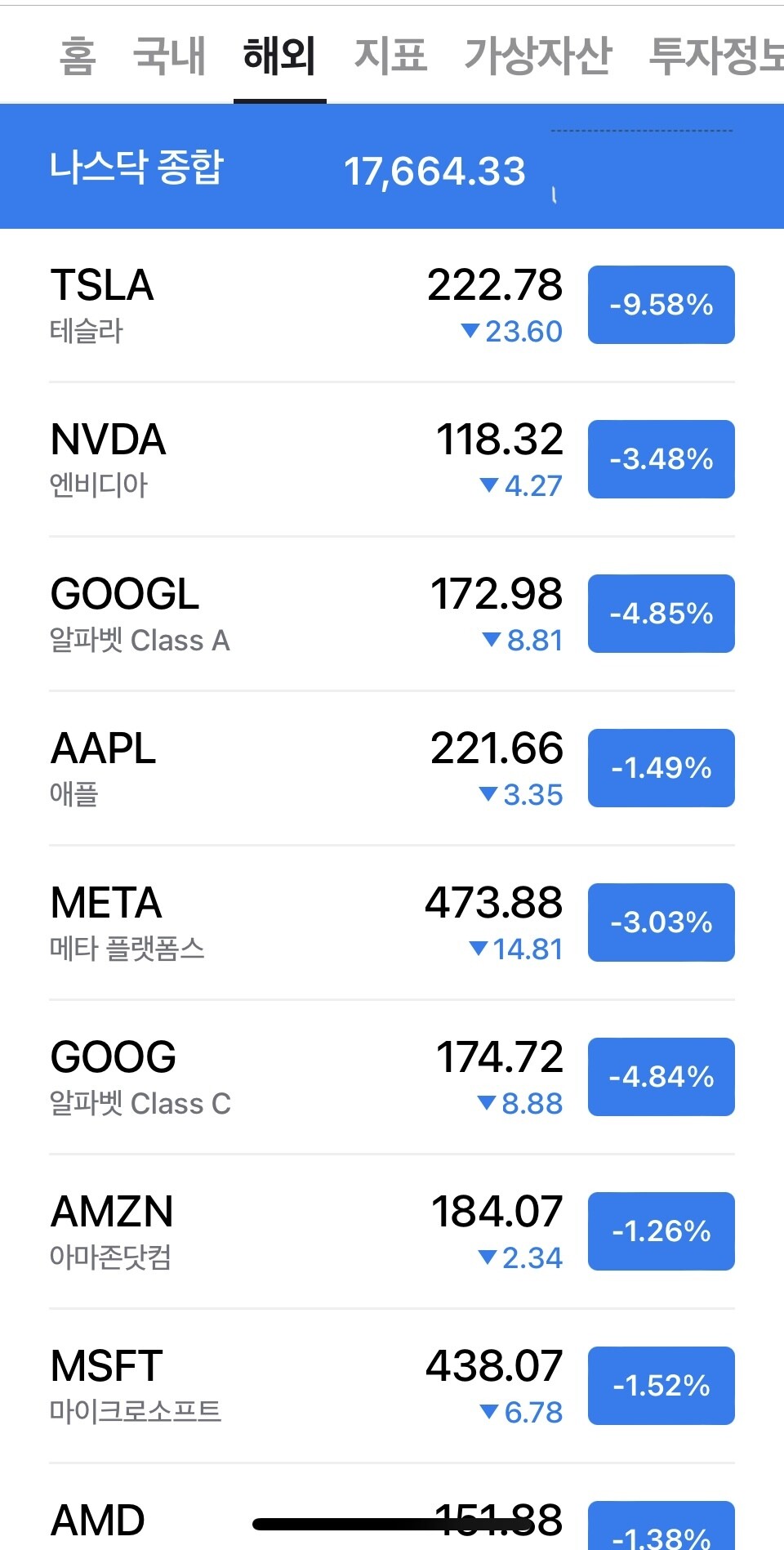
Task: Tap the AAPL -1.49% change button
Action: click(x=661, y=768)
